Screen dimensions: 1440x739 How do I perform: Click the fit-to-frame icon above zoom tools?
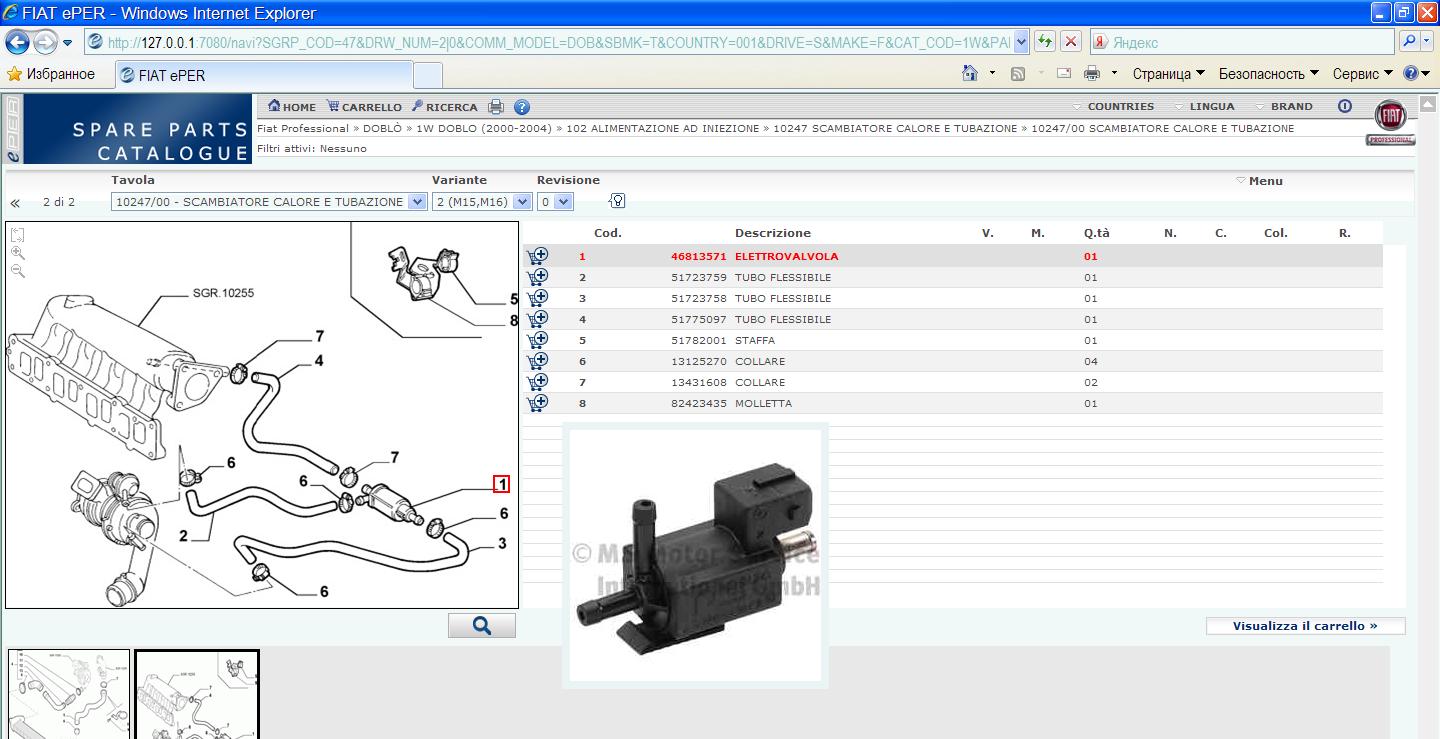point(18,236)
